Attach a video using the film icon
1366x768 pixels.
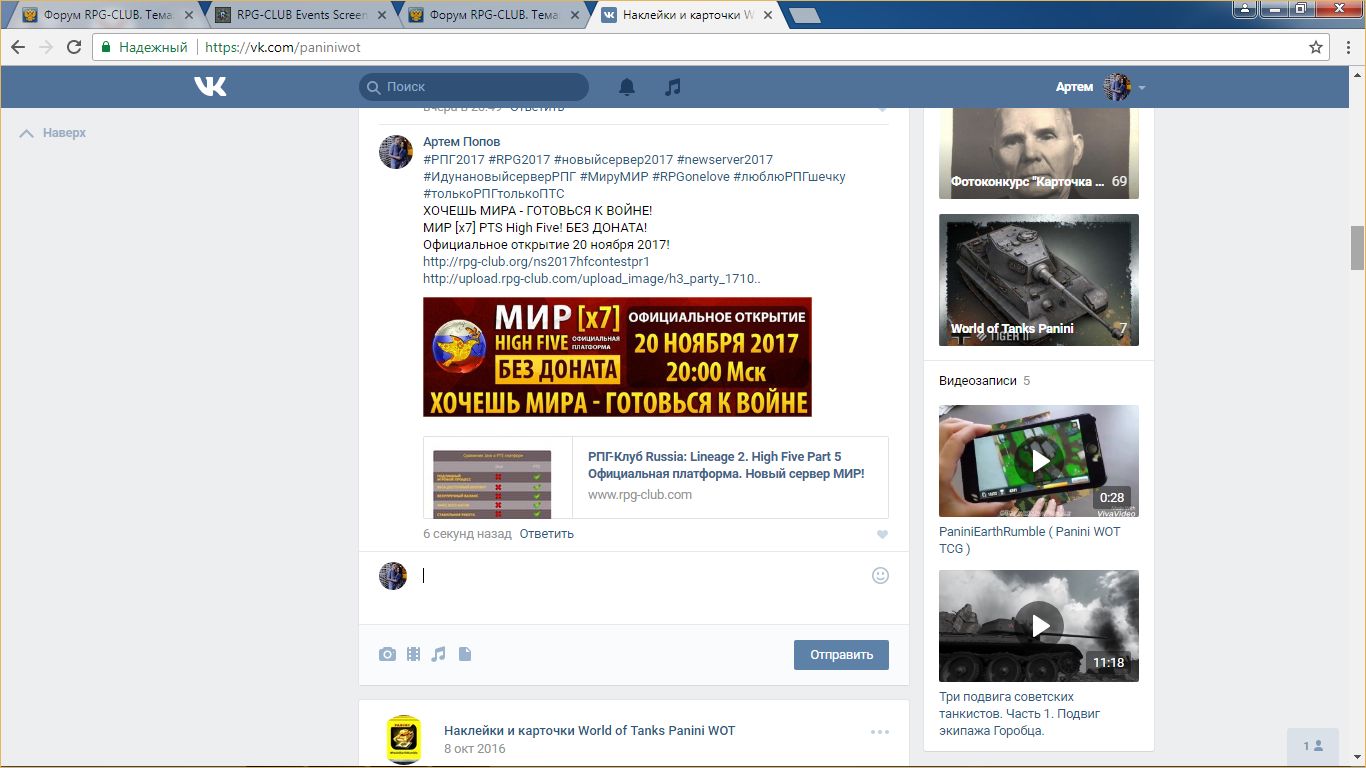click(413, 654)
